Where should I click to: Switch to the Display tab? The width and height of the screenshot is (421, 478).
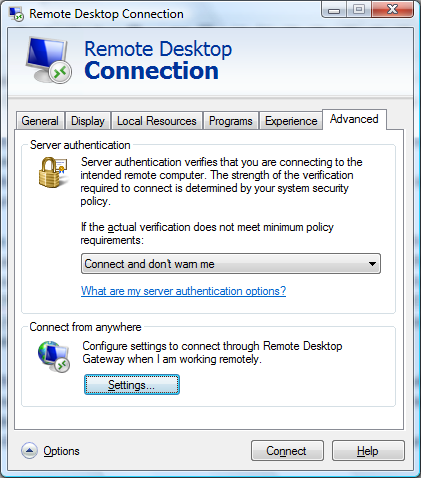(x=88, y=121)
